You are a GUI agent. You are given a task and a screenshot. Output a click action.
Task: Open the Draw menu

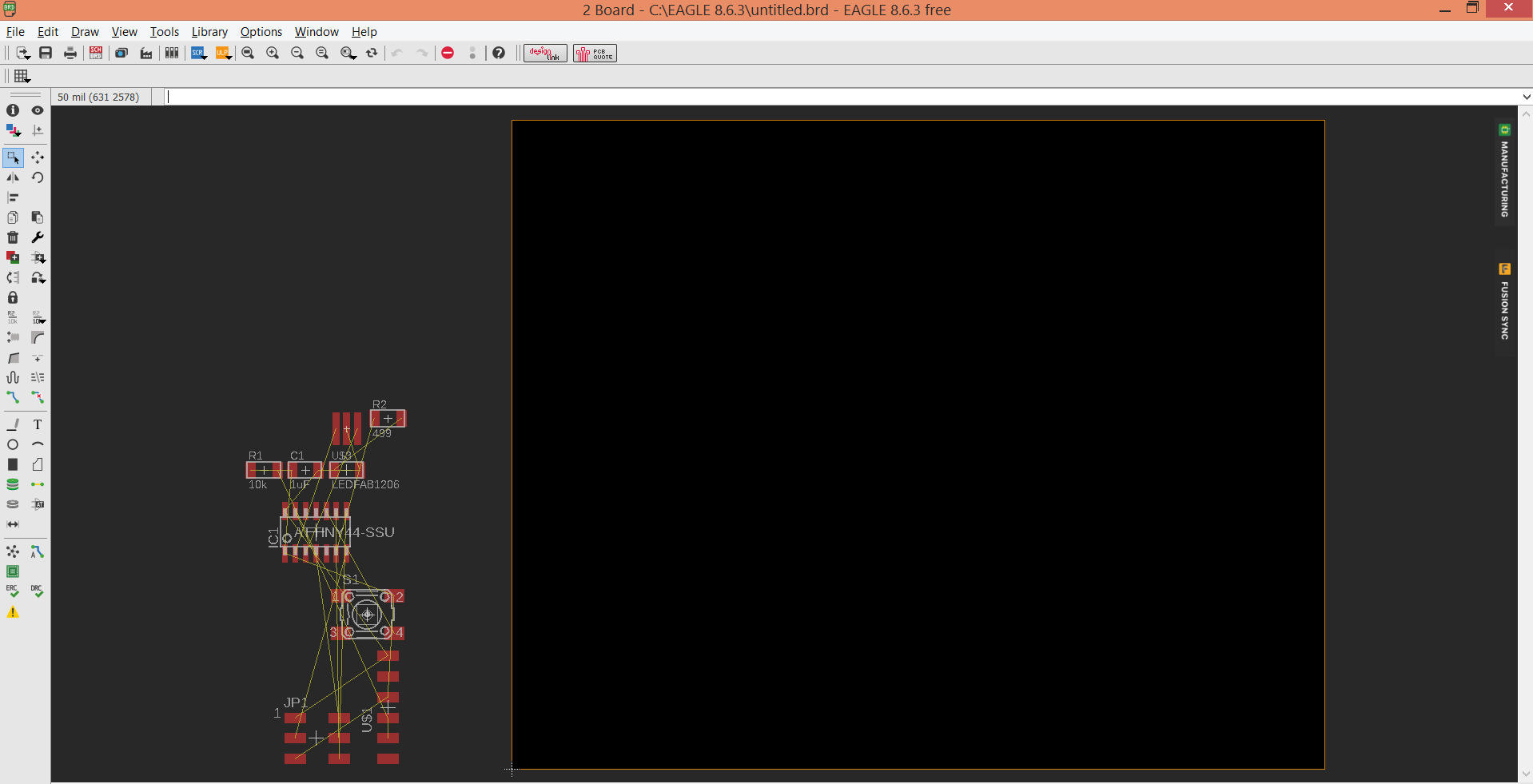pos(85,32)
